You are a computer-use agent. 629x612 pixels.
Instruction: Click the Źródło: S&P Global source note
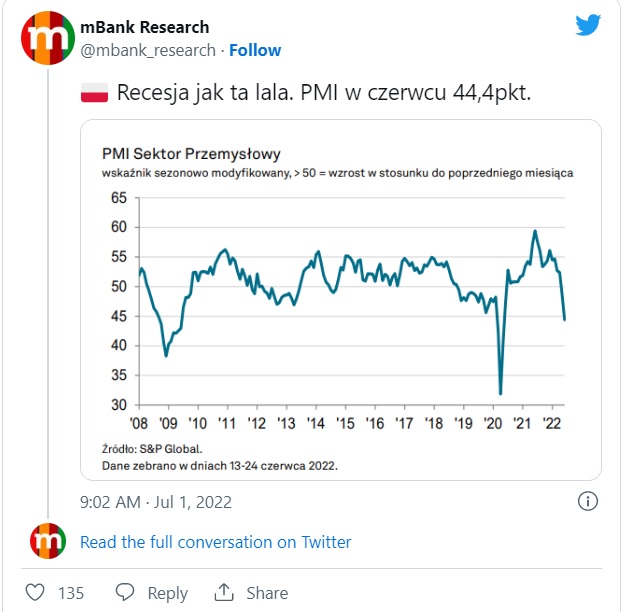[x=152, y=448]
